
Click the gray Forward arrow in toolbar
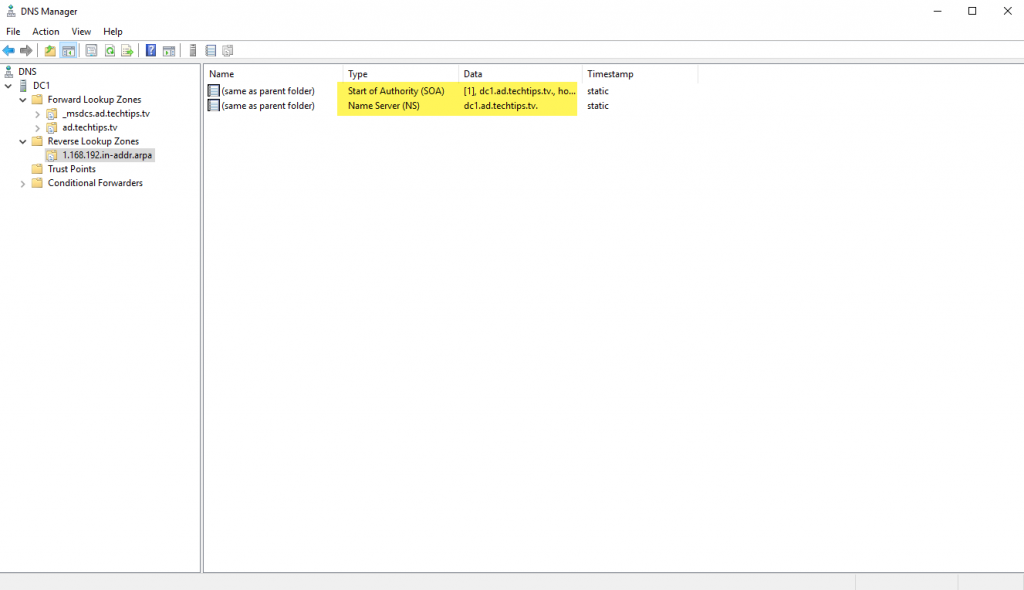[26, 50]
